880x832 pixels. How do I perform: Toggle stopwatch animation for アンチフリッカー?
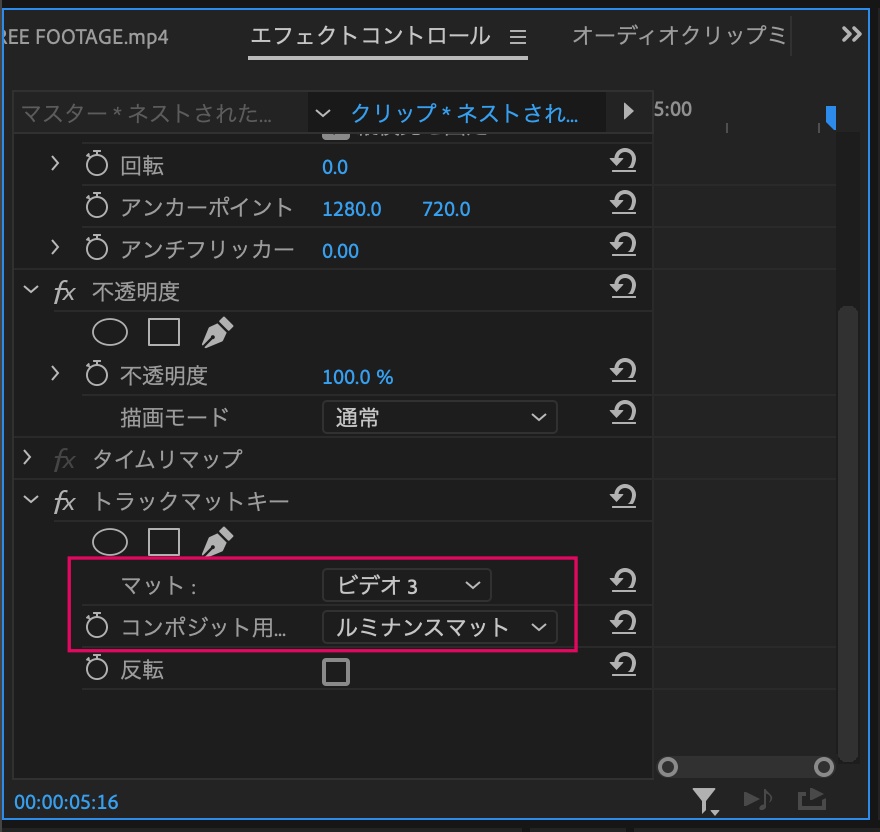click(x=97, y=248)
